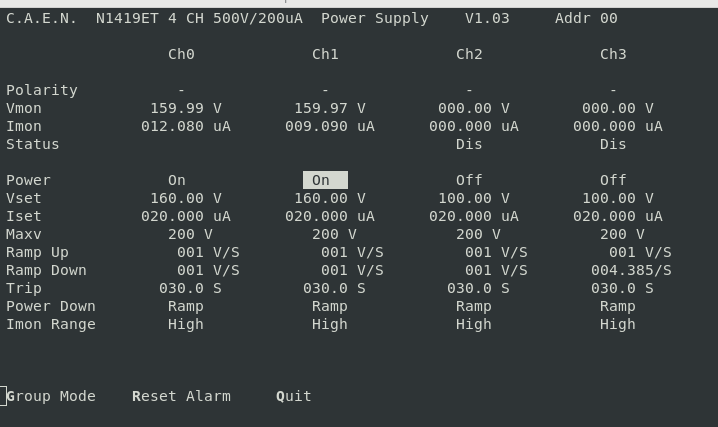Select the Quit command
Viewport: 718px width, 427px height.
coord(294,396)
